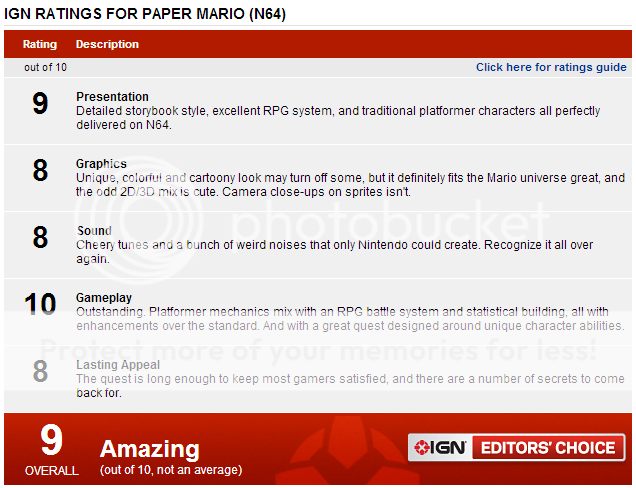Click the 'Description' column header
Viewport: 636px width, 488px height.
coord(107,44)
